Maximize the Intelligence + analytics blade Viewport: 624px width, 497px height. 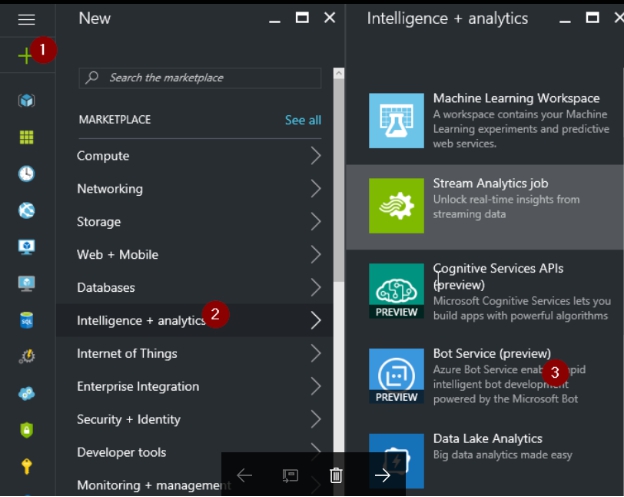592,18
